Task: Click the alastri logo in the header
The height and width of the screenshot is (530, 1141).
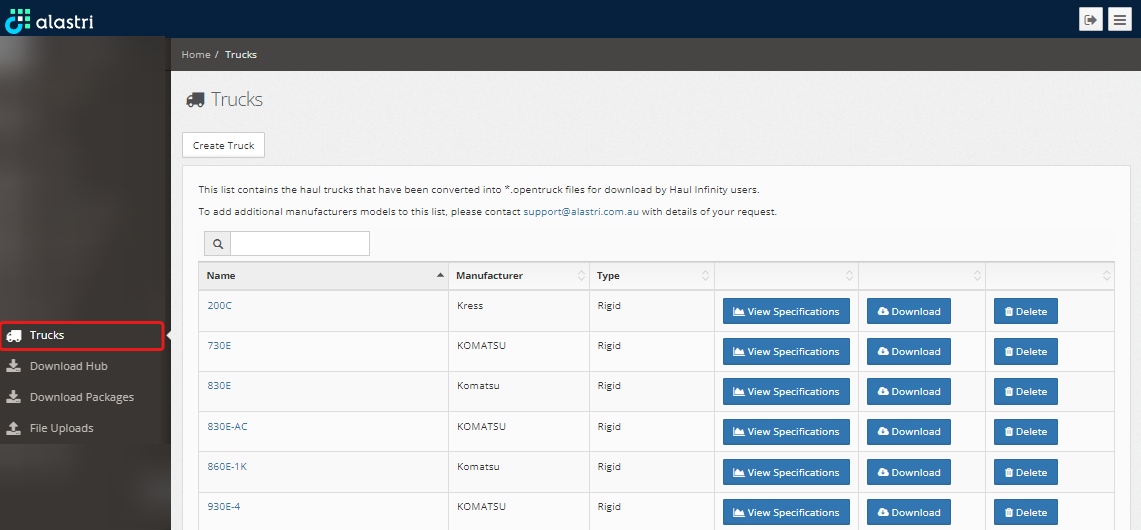Action: (50, 19)
